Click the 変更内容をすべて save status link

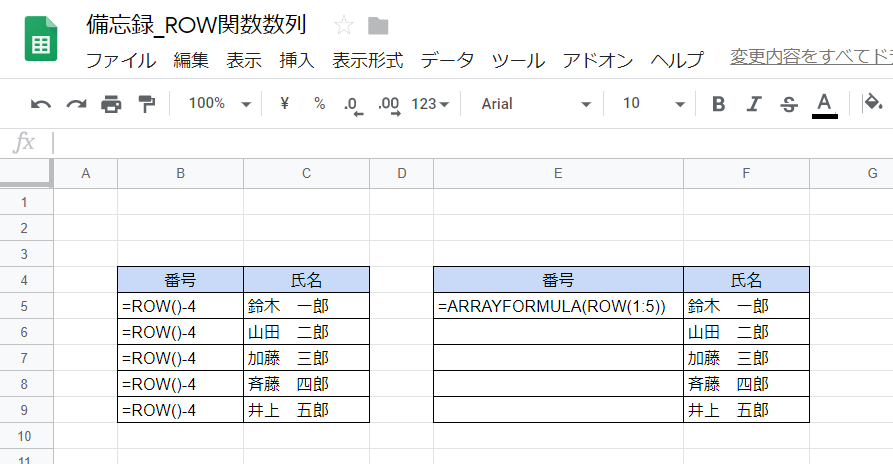pos(811,56)
